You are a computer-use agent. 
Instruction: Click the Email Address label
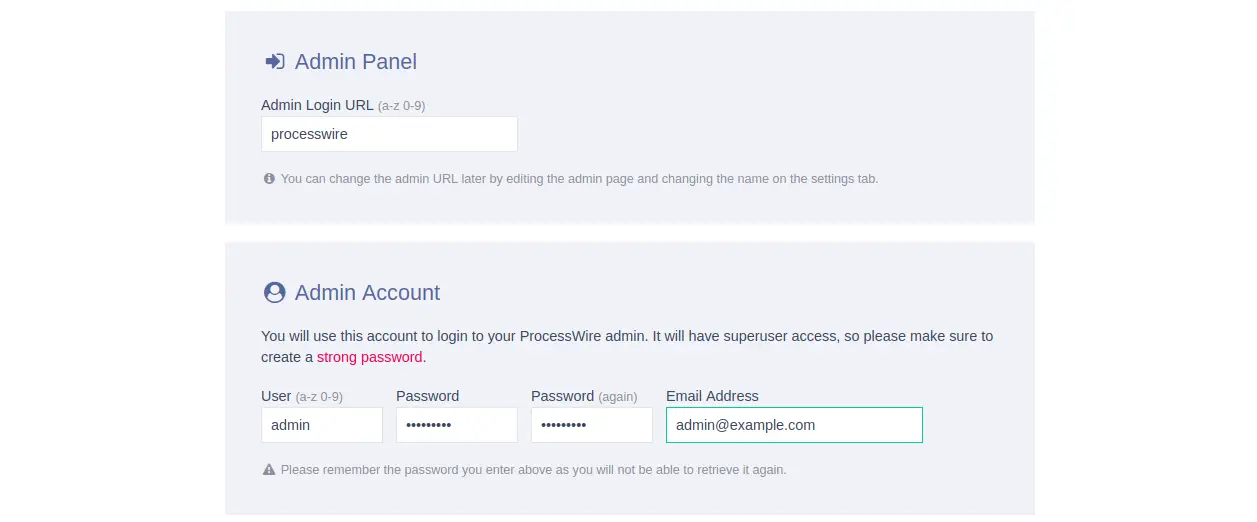click(x=712, y=396)
